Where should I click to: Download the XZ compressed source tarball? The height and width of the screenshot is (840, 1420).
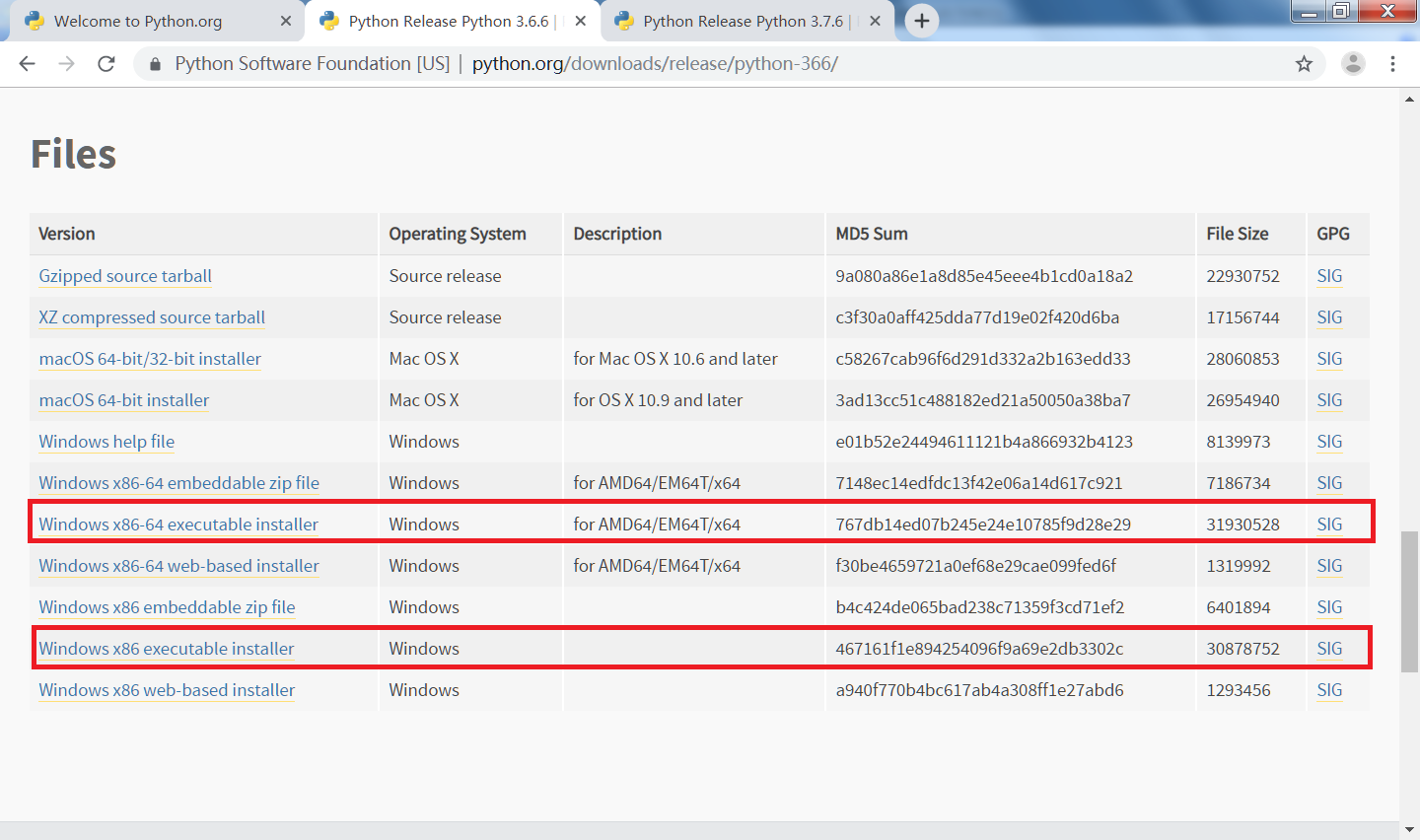tap(152, 317)
